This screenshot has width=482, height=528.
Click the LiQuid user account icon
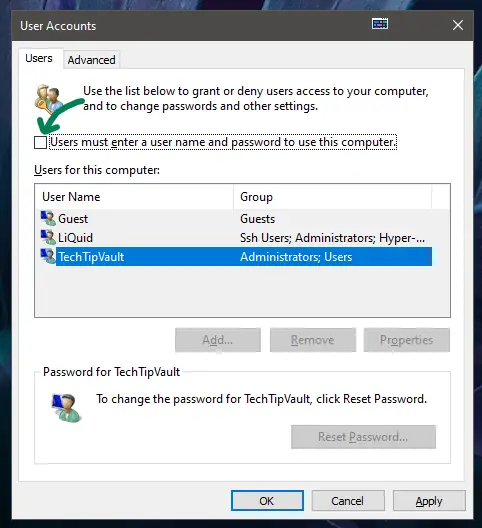click(x=48, y=237)
